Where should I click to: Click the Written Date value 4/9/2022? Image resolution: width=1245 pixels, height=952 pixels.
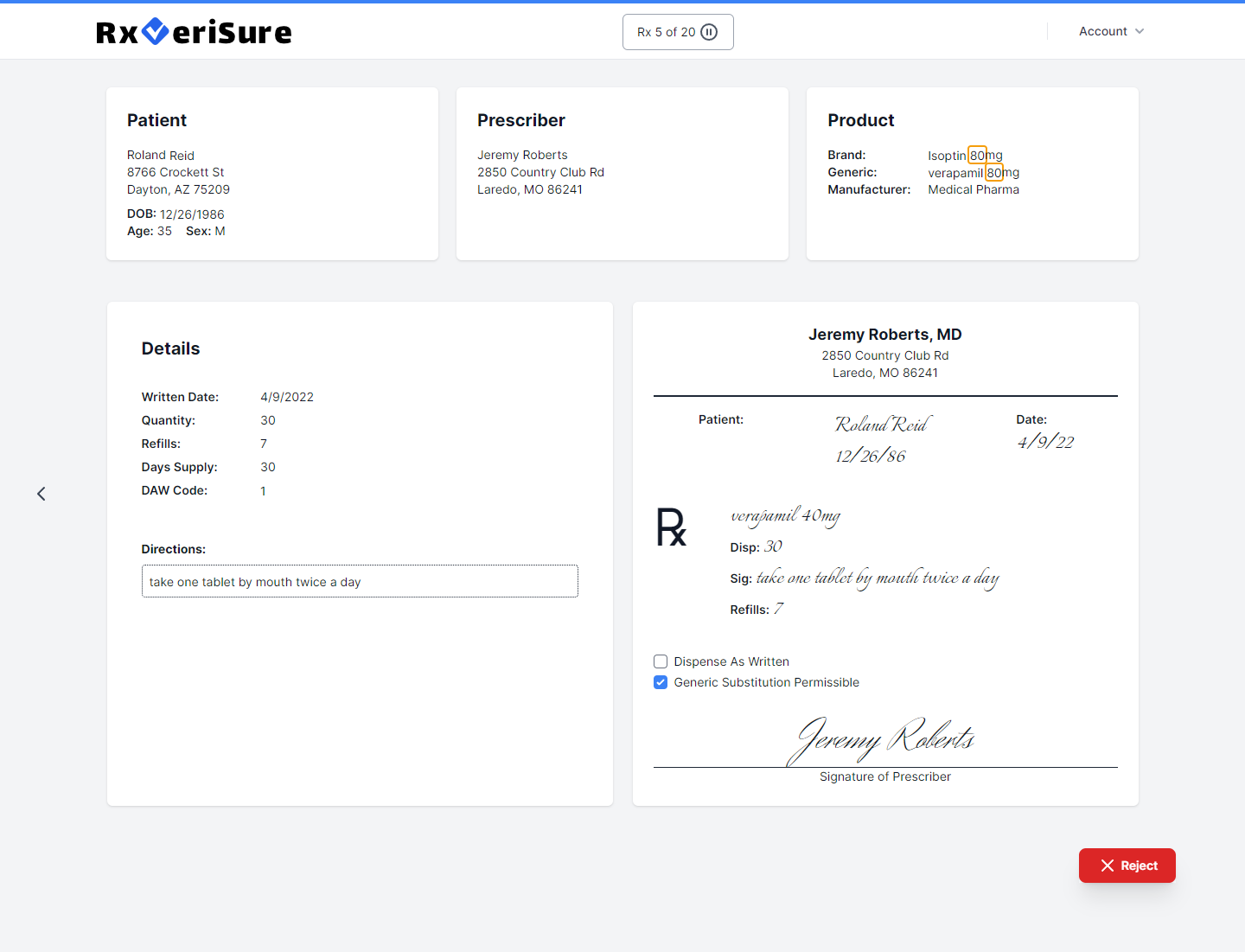click(x=287, y=397)
